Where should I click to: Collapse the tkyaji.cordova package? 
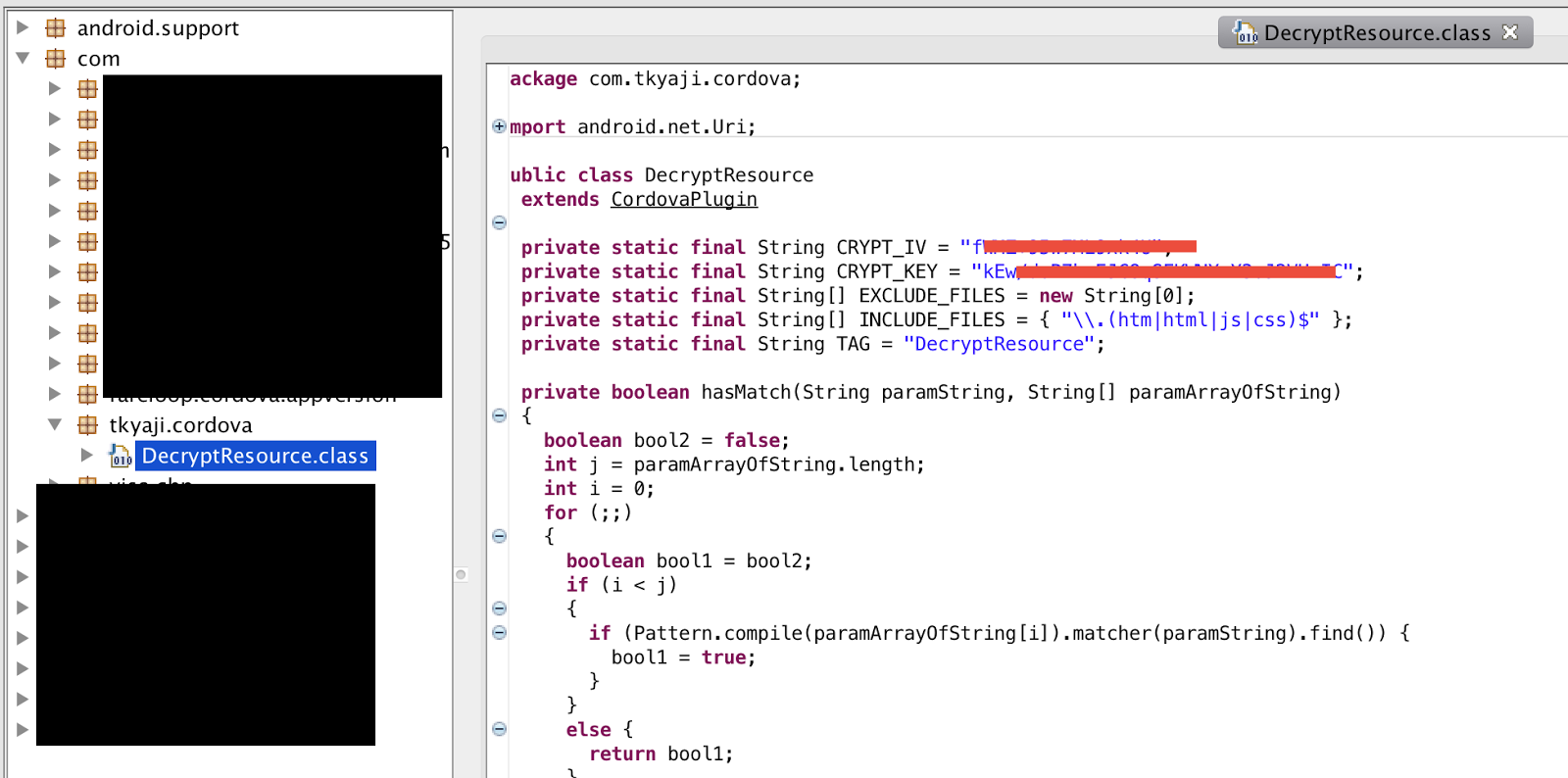tap(55, 424)
